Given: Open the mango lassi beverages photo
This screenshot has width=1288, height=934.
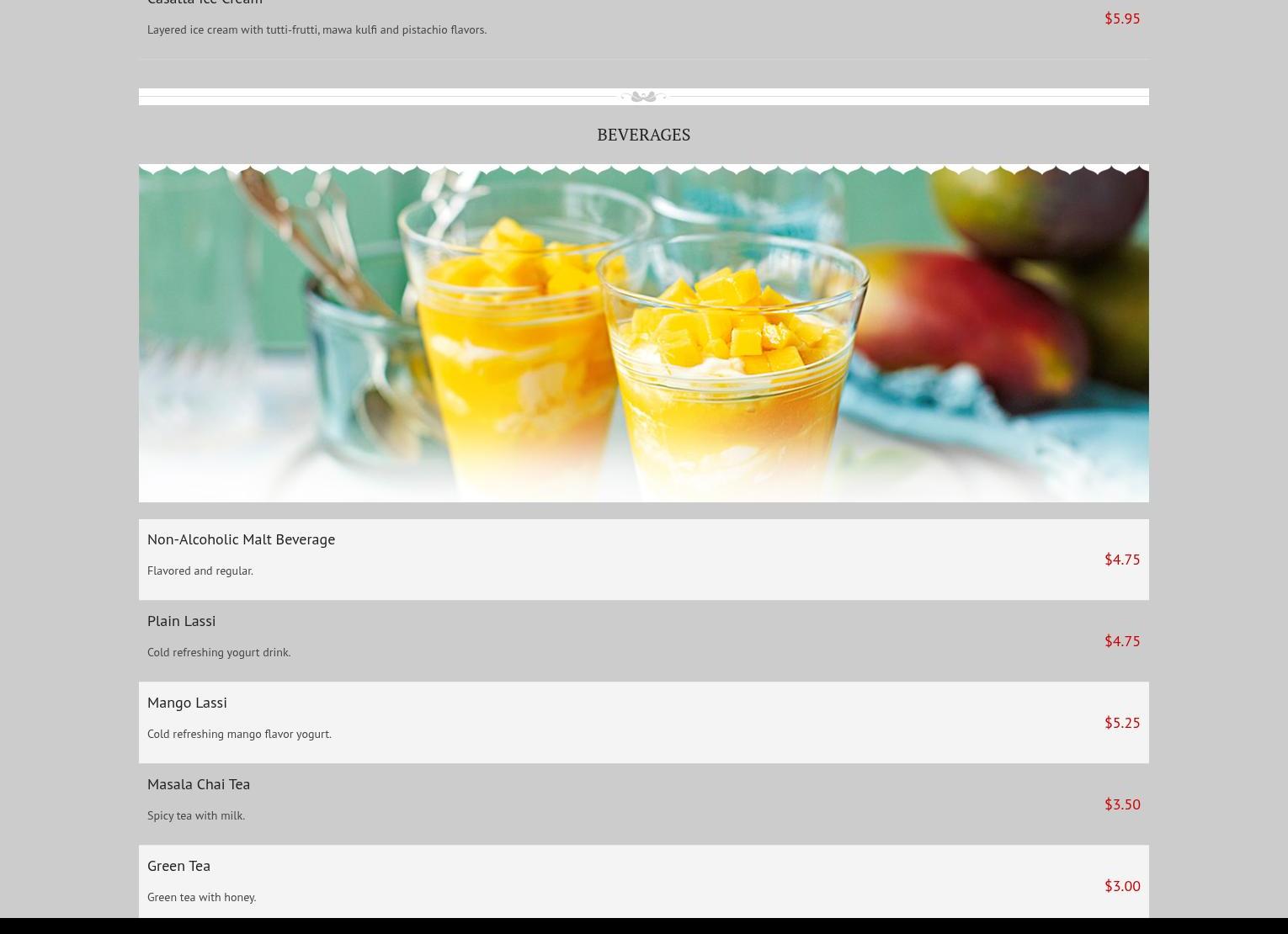Looking at the screenshot, I should pos(643,333).
